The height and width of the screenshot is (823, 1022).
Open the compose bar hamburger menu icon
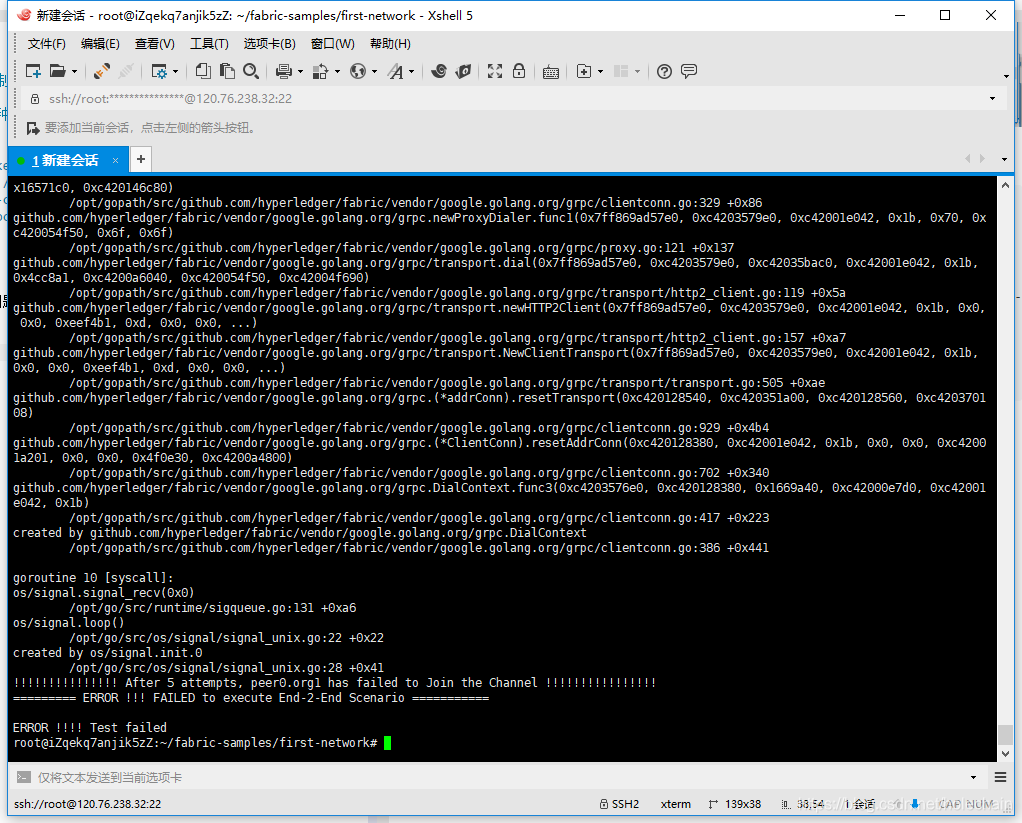point(1000,777)
